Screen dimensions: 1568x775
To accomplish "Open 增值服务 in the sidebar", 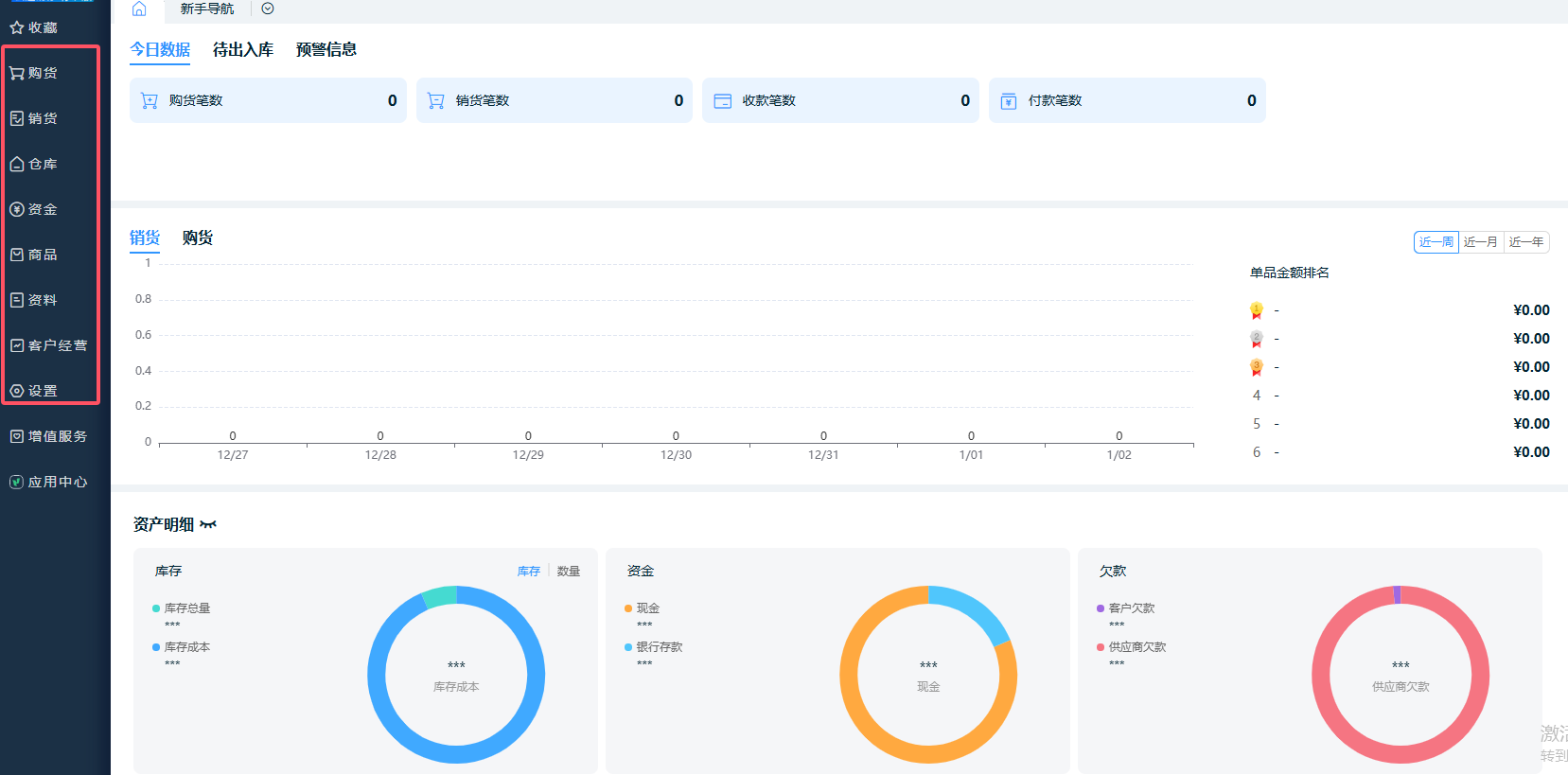I will [x=49, y=436].
